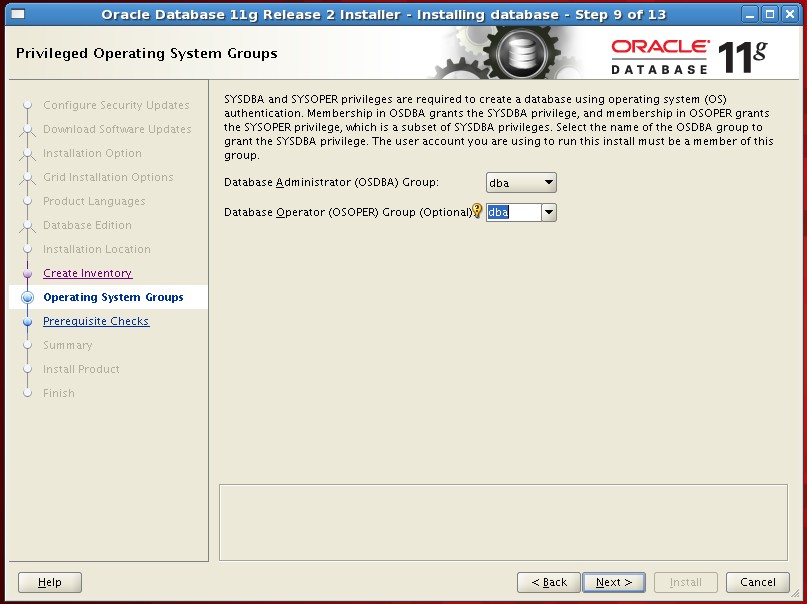
Task: Click the Download Software Updates step
Action: (x=117, y=129)
